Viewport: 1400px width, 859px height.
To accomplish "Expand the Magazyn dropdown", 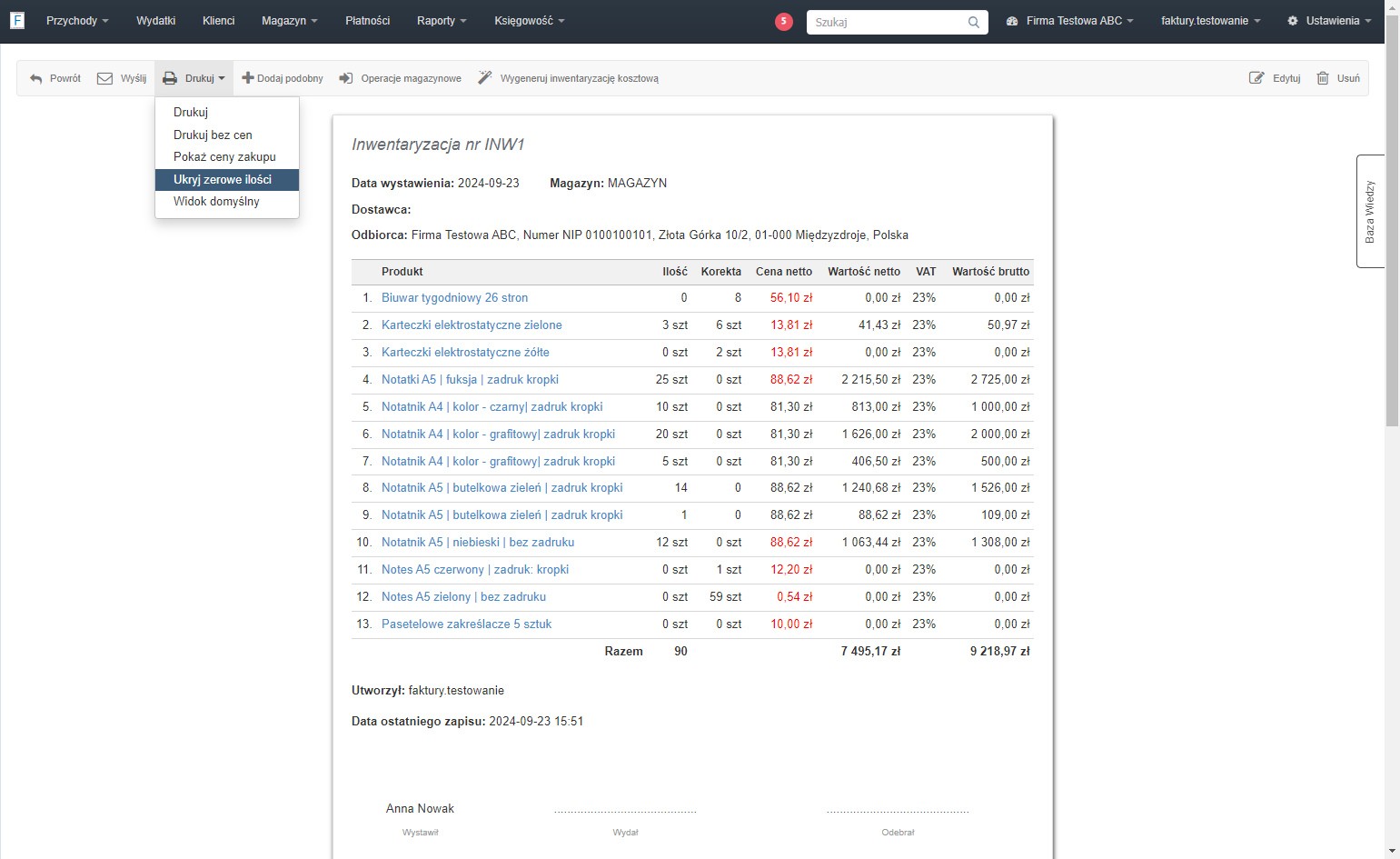I will [x=290, y=21].
